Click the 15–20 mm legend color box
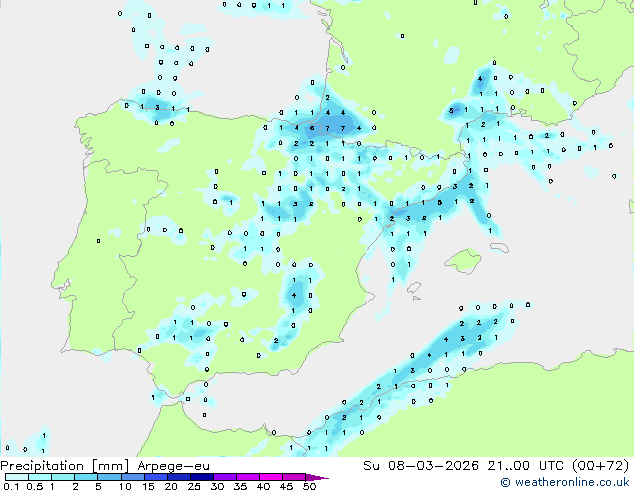The width and height of the screenshot is (634, 490). [156, 477]
